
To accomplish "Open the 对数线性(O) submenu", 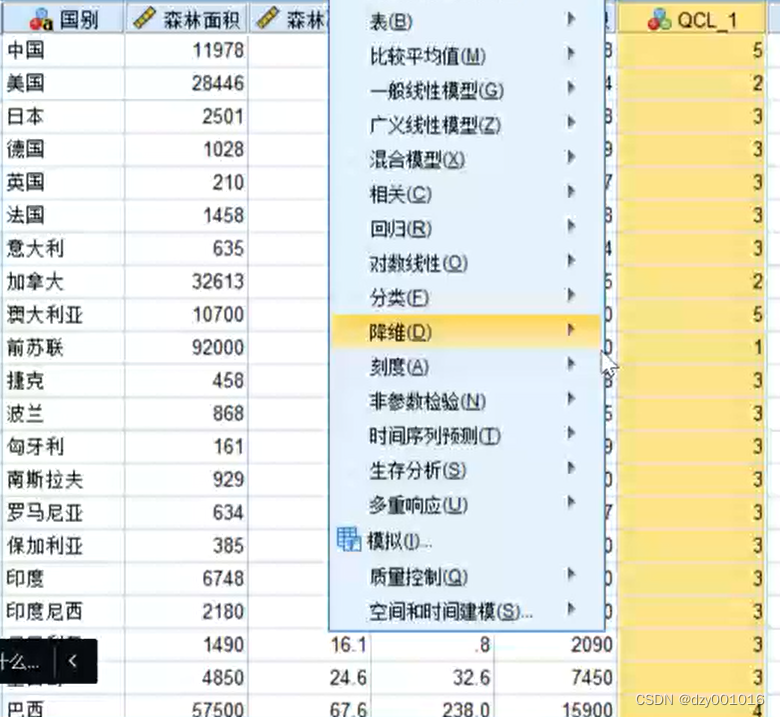I will [467, 263].
